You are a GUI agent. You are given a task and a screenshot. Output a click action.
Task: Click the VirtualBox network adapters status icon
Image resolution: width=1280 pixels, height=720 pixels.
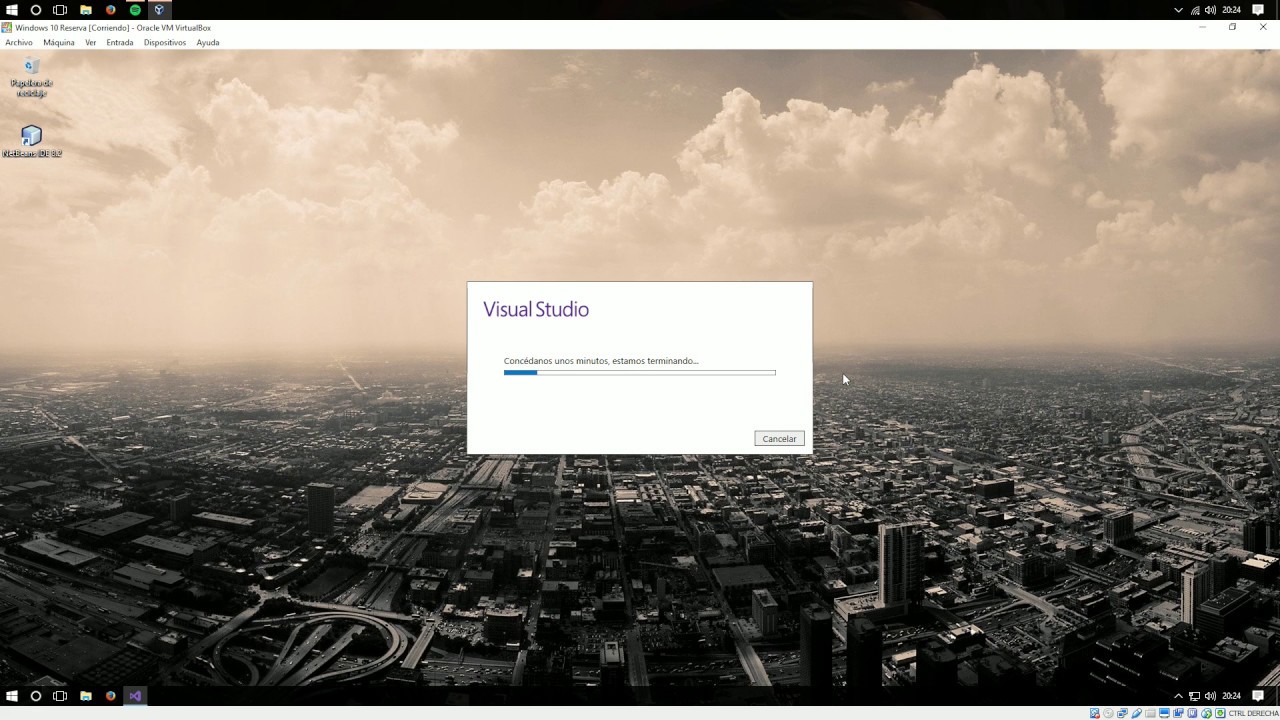pyautogui.click(x=1122, y=713)
